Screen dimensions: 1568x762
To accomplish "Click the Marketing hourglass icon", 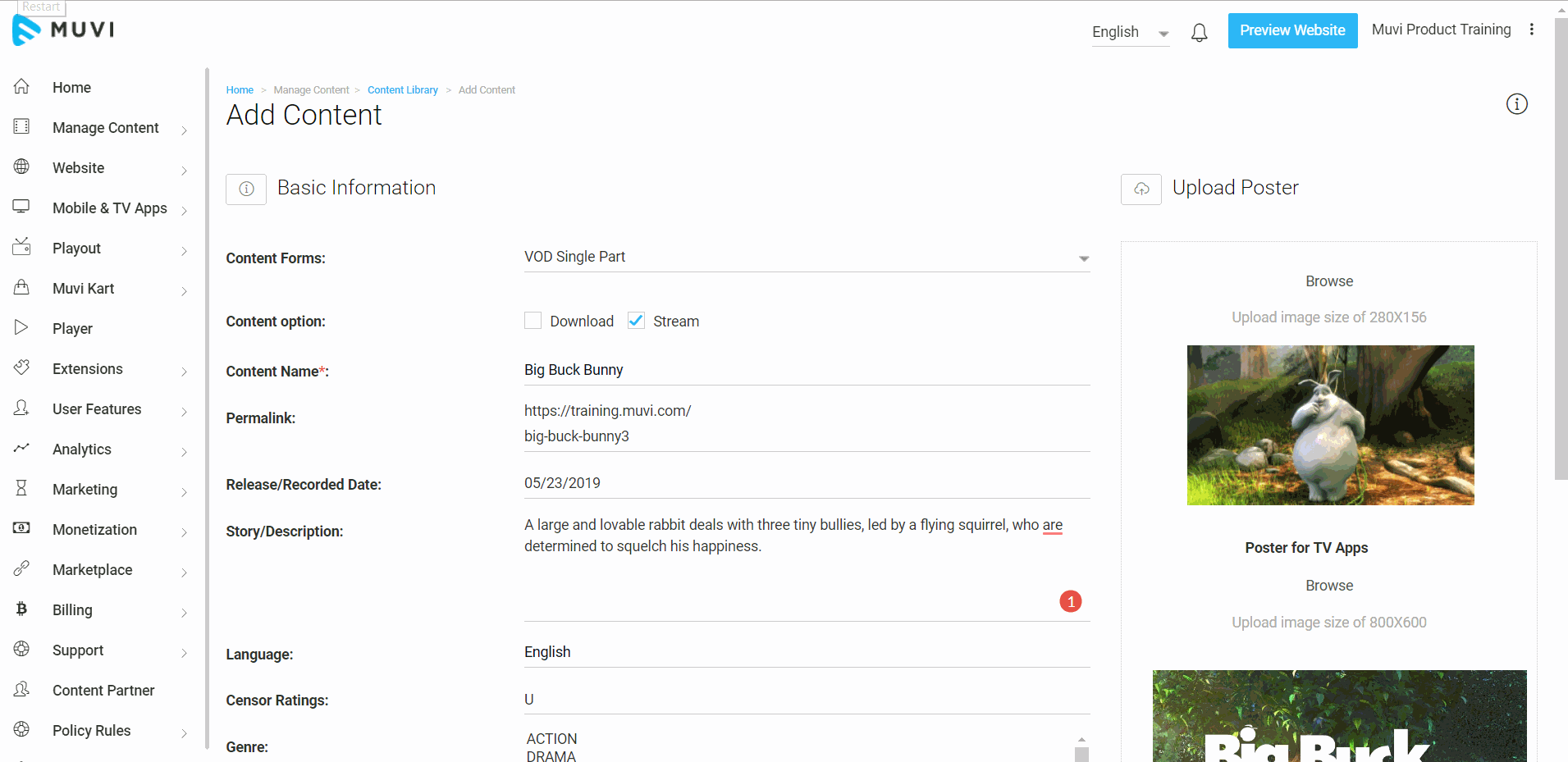I will coord(21,488).
